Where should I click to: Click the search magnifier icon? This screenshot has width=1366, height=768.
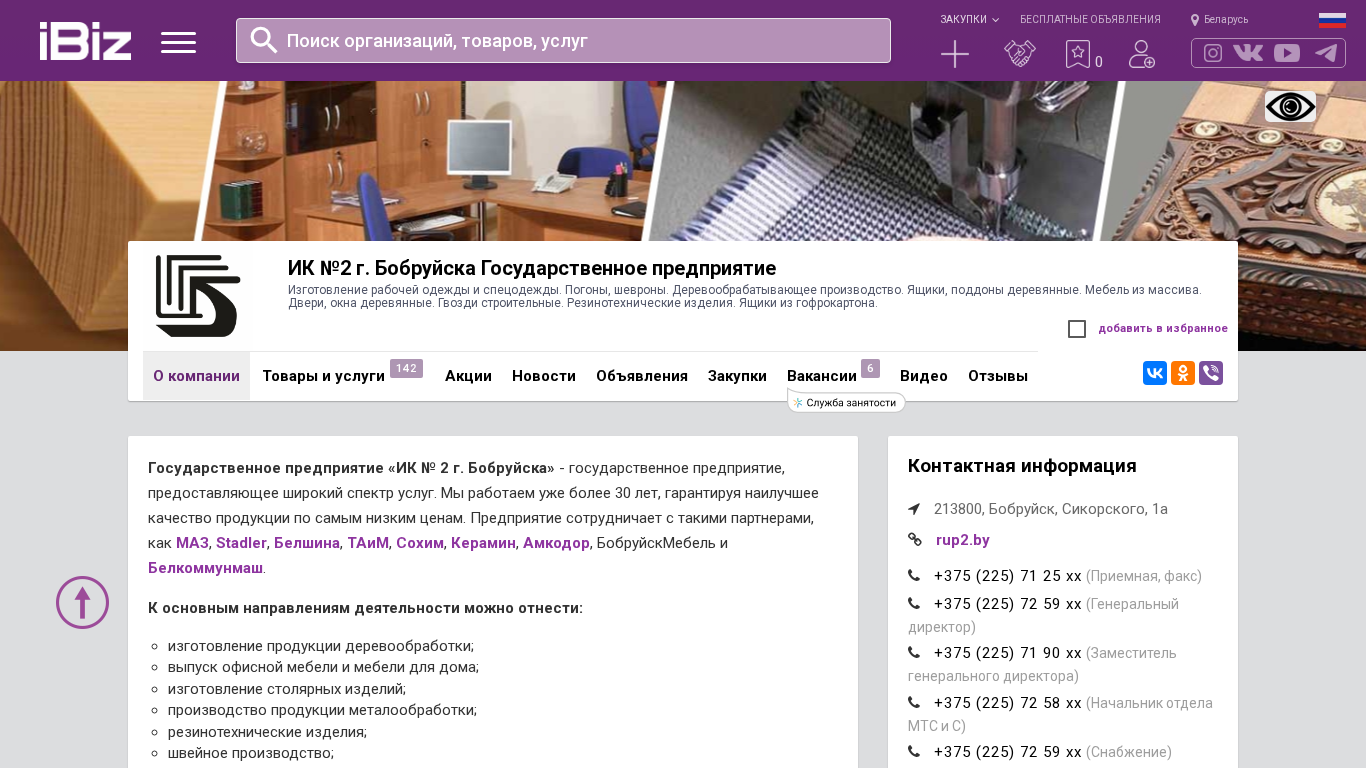pos(264,40)
